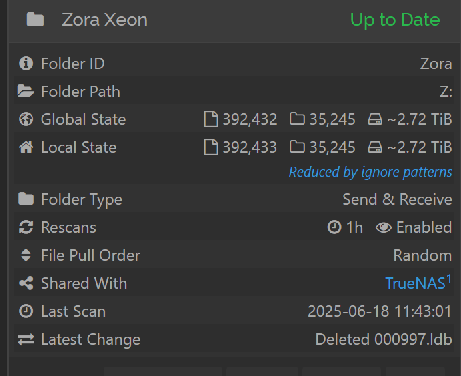461x376 pixels.
Task: Click the Folder ID info icon
Action: click(x=26, y=63)
